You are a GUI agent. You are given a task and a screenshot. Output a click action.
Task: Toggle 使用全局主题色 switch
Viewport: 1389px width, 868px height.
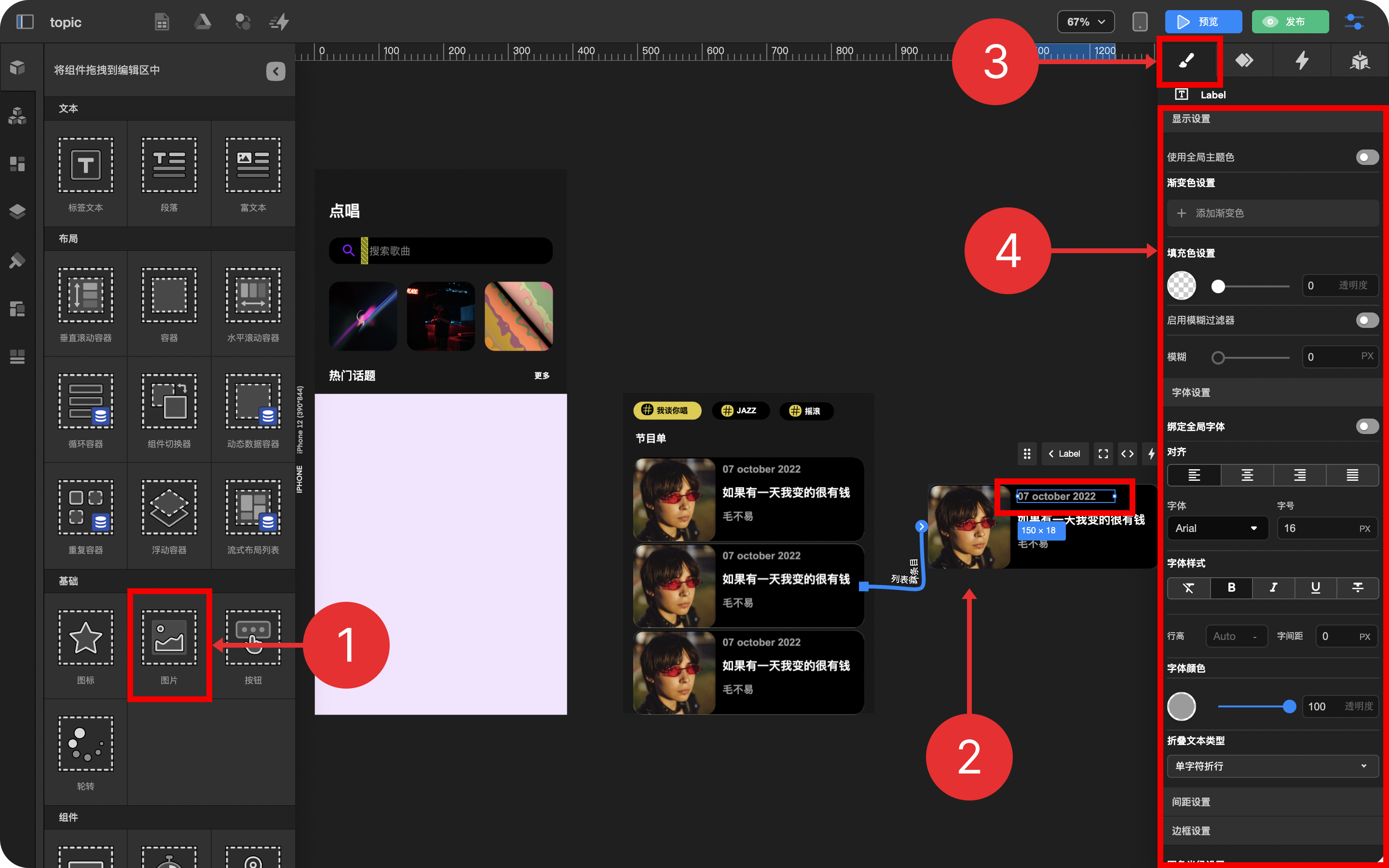pyautogui.click(x=1367, y=157)
